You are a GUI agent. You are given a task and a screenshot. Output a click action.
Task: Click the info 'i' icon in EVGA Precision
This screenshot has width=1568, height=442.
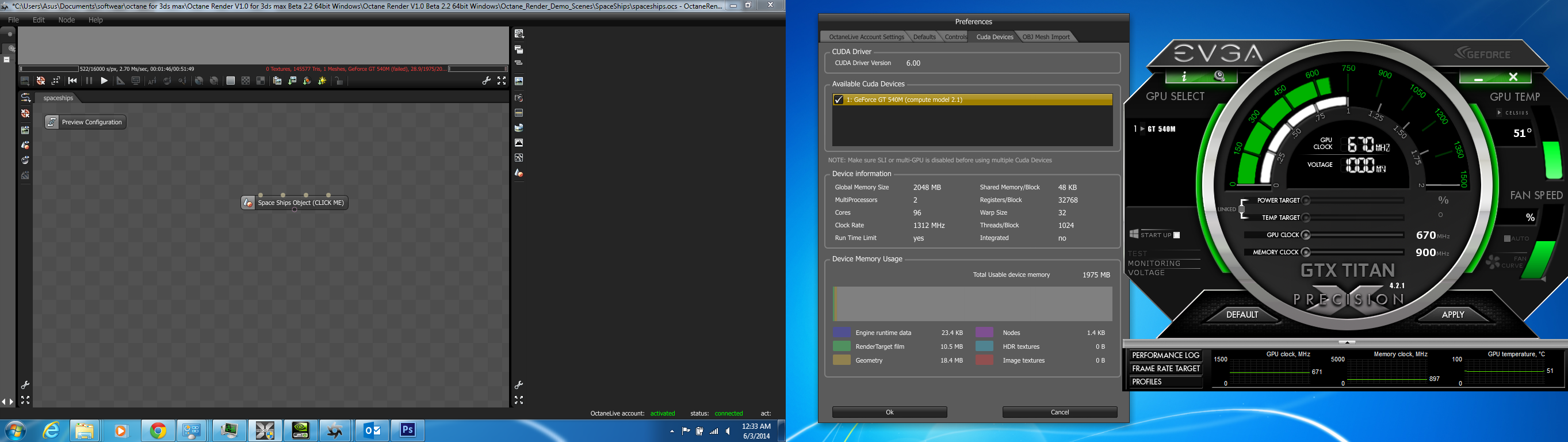pyautogui.click(x=1184, y=77)
